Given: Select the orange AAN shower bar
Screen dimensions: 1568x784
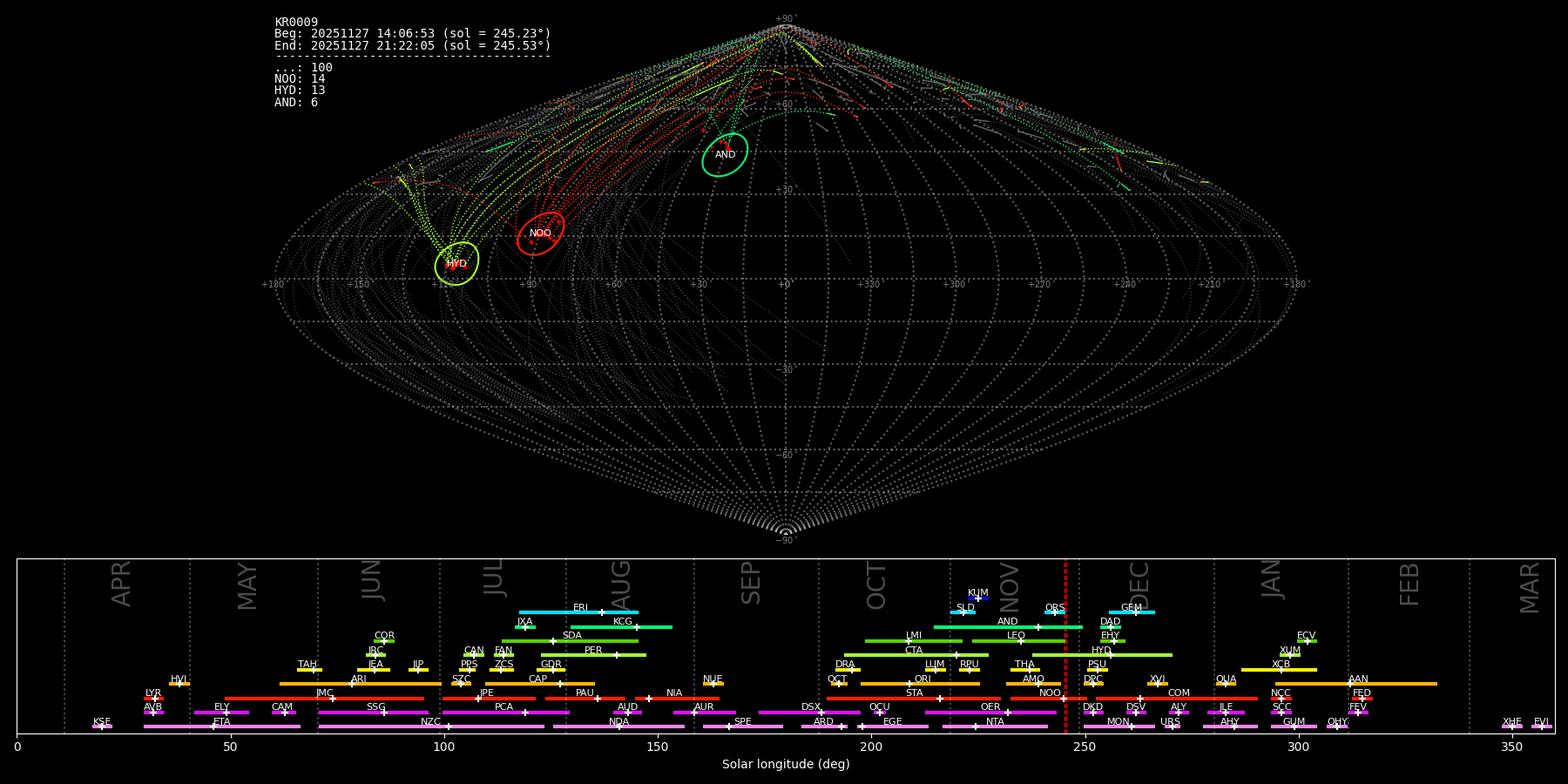Looking at the screenshot, I should tap(1355, 684).
